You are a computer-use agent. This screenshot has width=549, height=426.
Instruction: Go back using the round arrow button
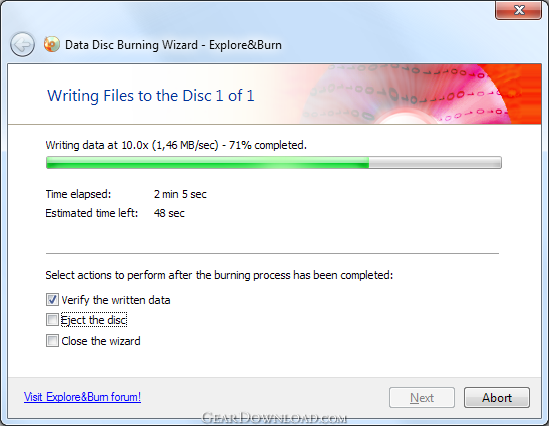22,44
